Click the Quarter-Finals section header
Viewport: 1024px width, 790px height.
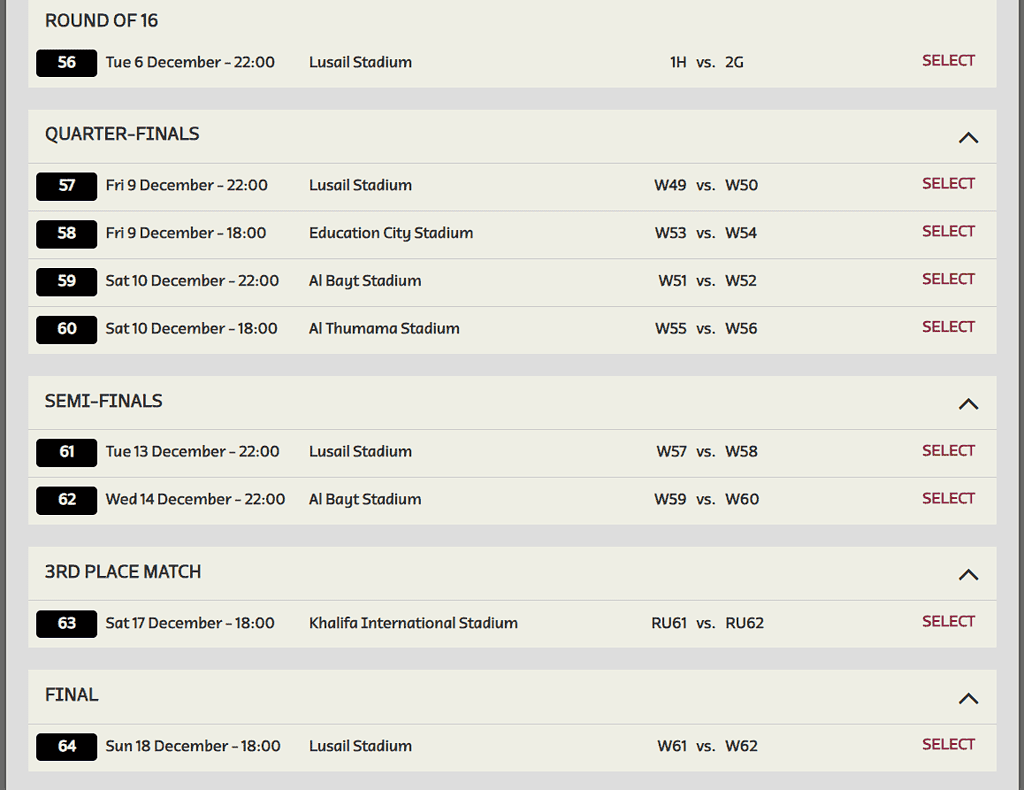click(x=512, y=136)
